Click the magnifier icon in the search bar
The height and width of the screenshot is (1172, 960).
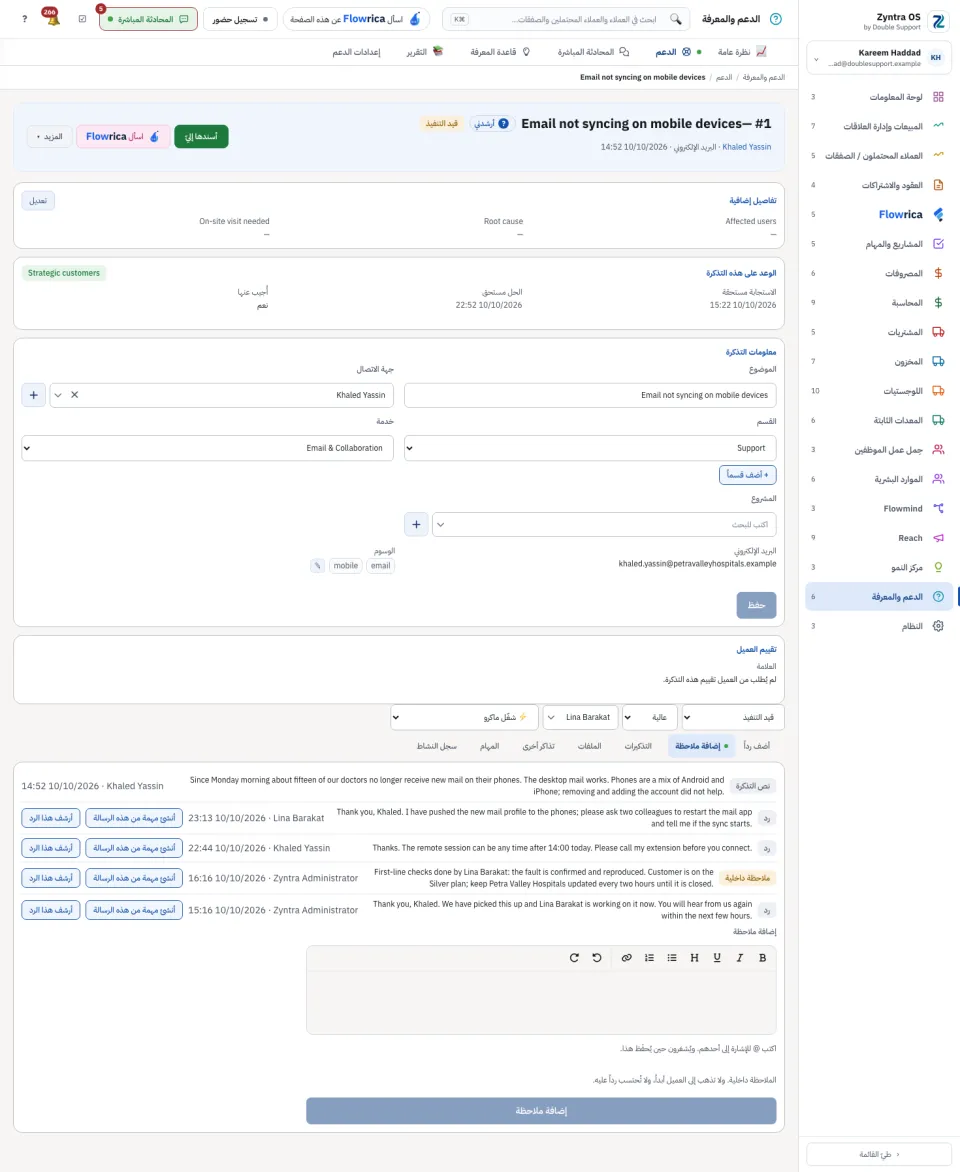pyautogui.click(x=675, y=19)
